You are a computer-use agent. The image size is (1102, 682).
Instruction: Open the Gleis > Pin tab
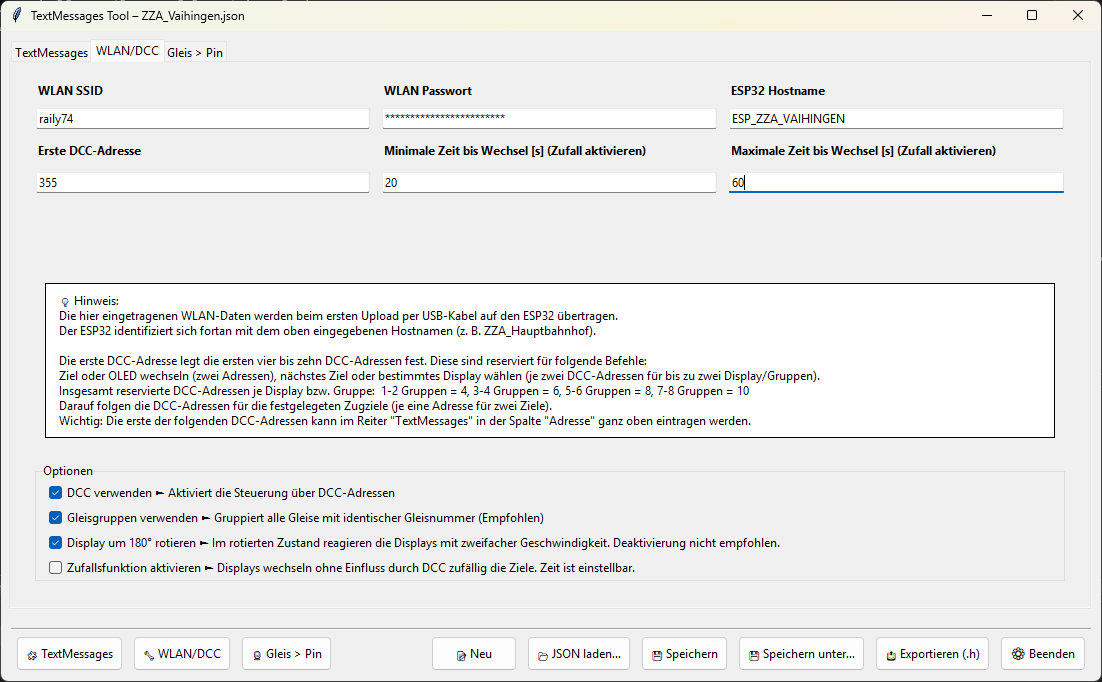point(195,53)
